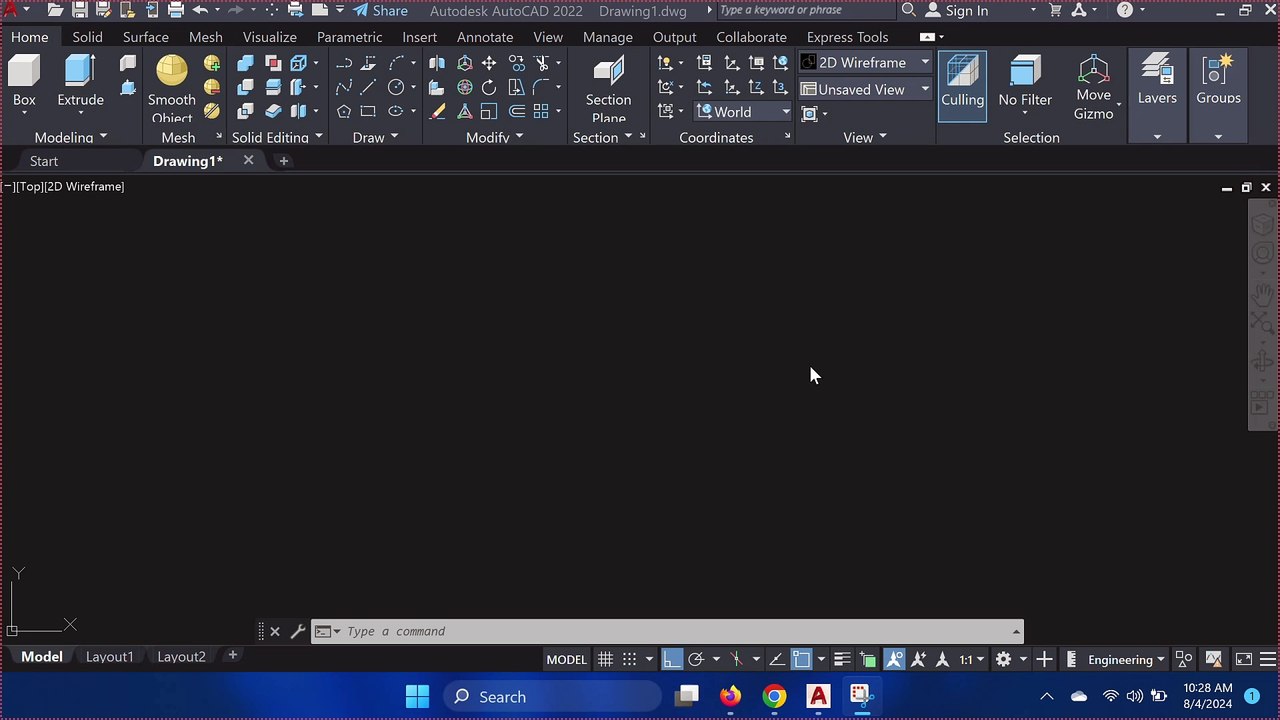Viewport: 1280px width, 720px height.
Task: Open the Start file tab
Action: [x=44, y=161]
